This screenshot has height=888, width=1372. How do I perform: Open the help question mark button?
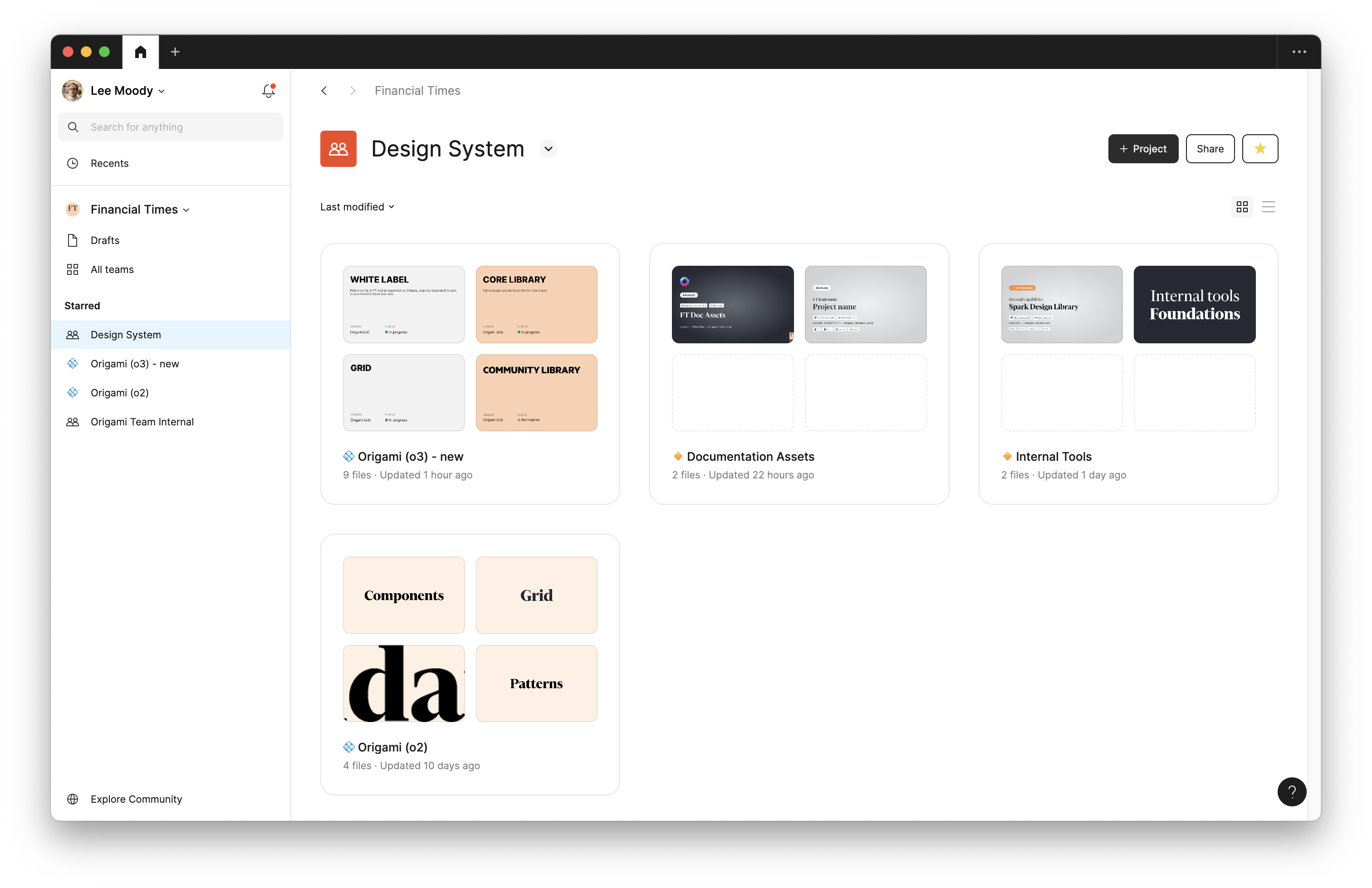(1291, 792)
